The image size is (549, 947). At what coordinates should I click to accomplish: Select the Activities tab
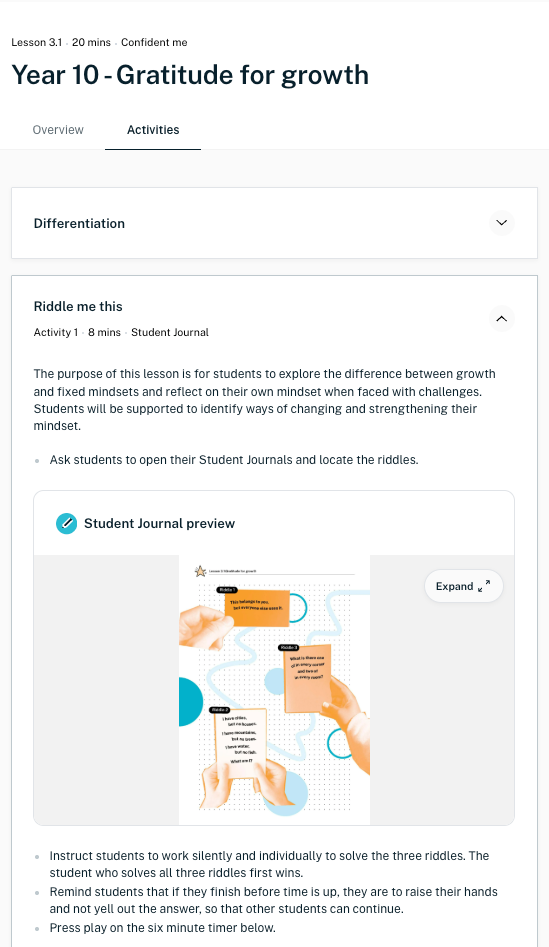tap(153, 130)
